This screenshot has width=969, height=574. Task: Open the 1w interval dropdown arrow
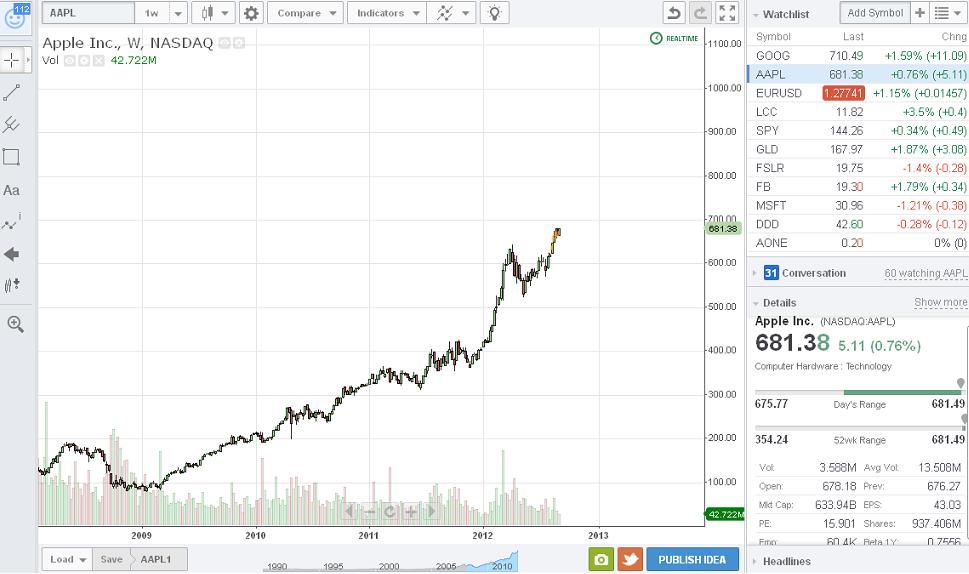tap(178, 13)
